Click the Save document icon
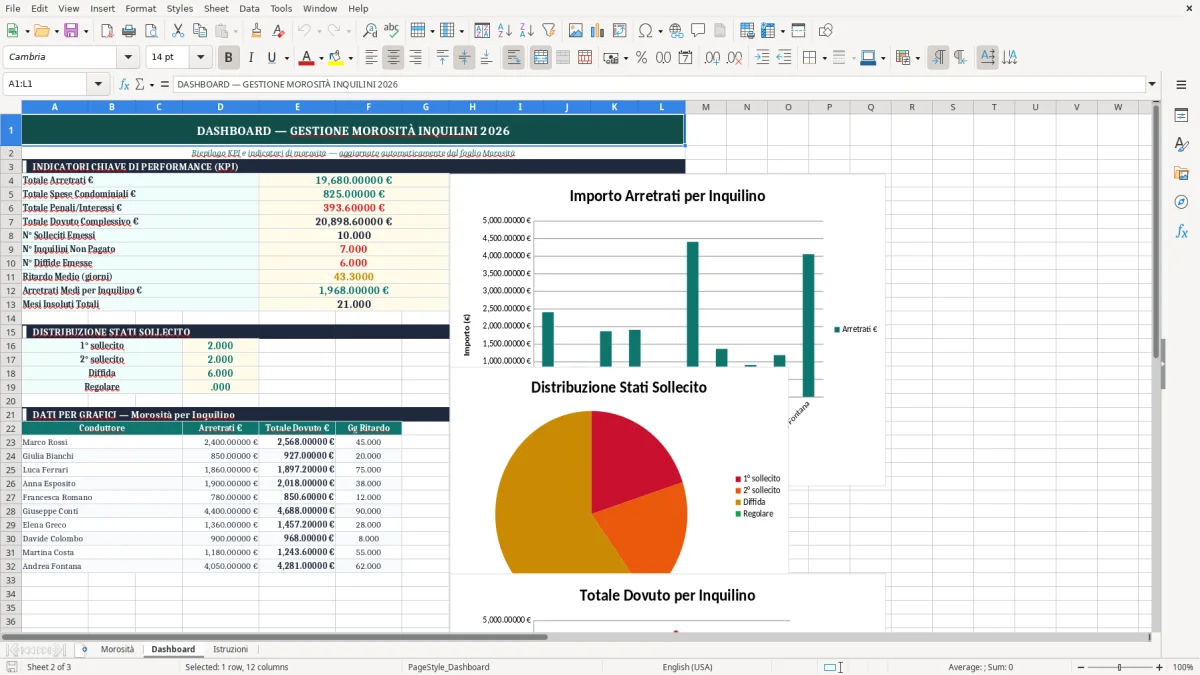The width and height of the screenshot is (1200, 675). (x=71, y=31)
